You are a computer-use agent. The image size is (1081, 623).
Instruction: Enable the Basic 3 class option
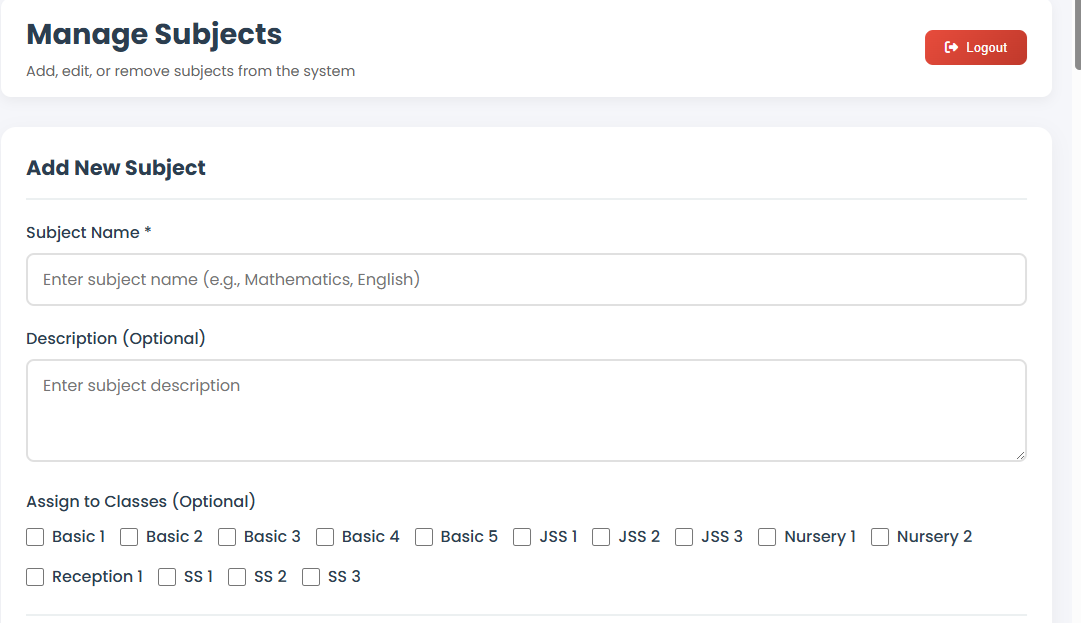[x=227, y=537]
